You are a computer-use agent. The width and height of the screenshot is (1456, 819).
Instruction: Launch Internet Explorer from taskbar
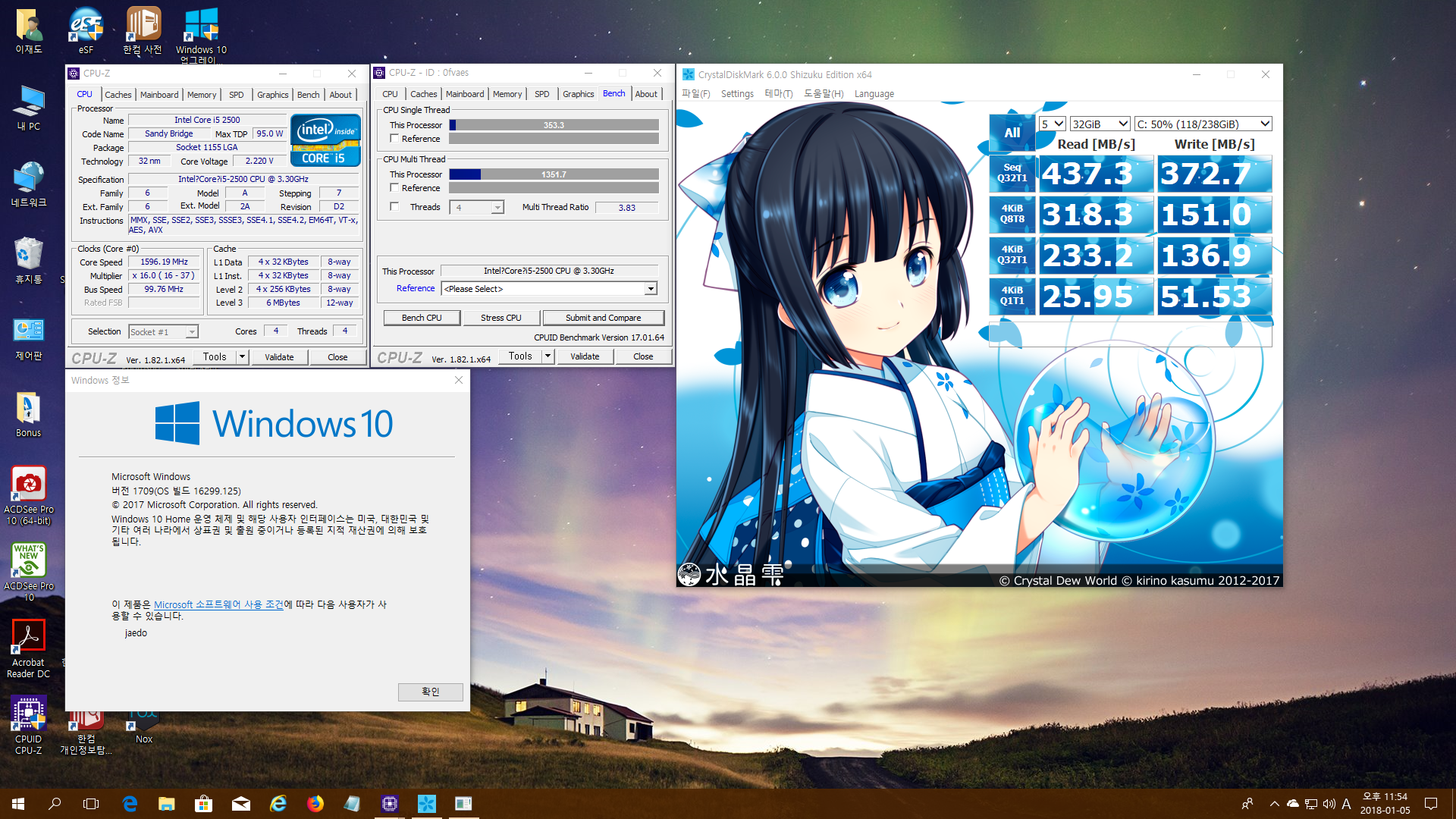(278, 804)
